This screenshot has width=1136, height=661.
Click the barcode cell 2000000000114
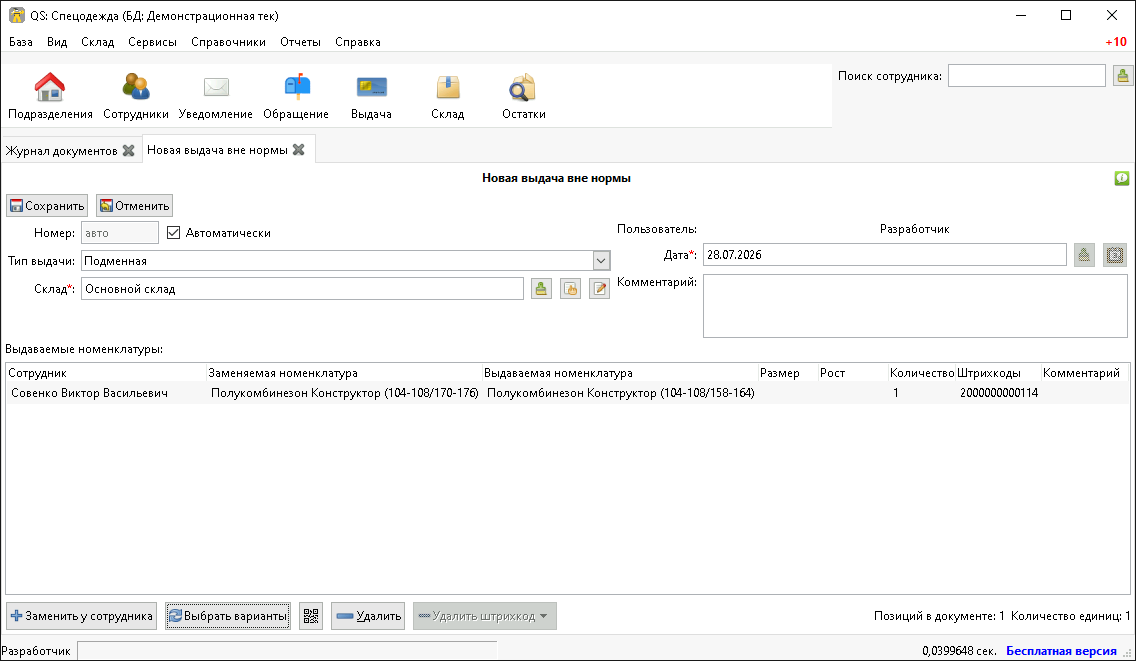998,393
